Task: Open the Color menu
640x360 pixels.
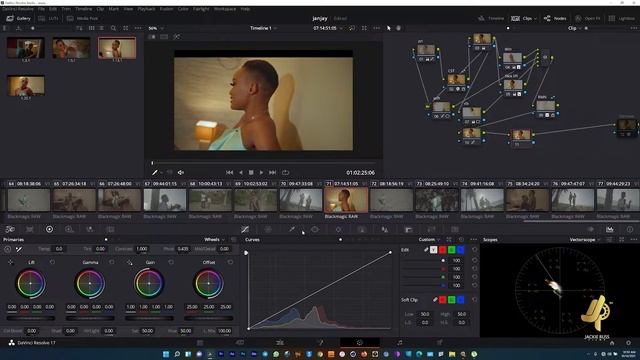Action: click(183, 9)
